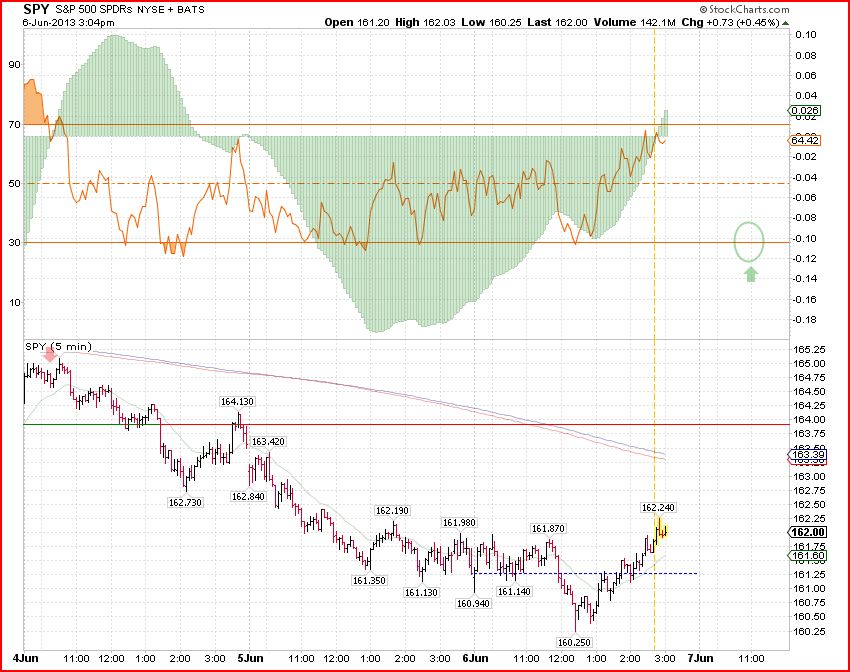Click the 'Volume 142.1M' header value
Screen dimensions: 850x672
tap(635, 22)
